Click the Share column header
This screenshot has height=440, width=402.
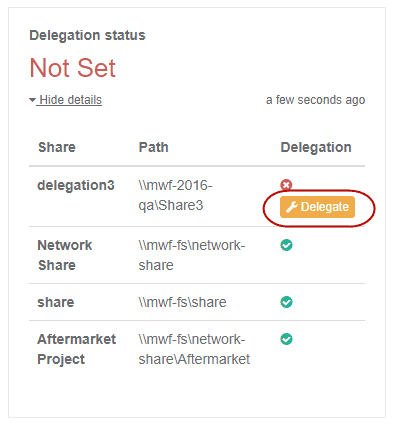click(x=57, y=147)
